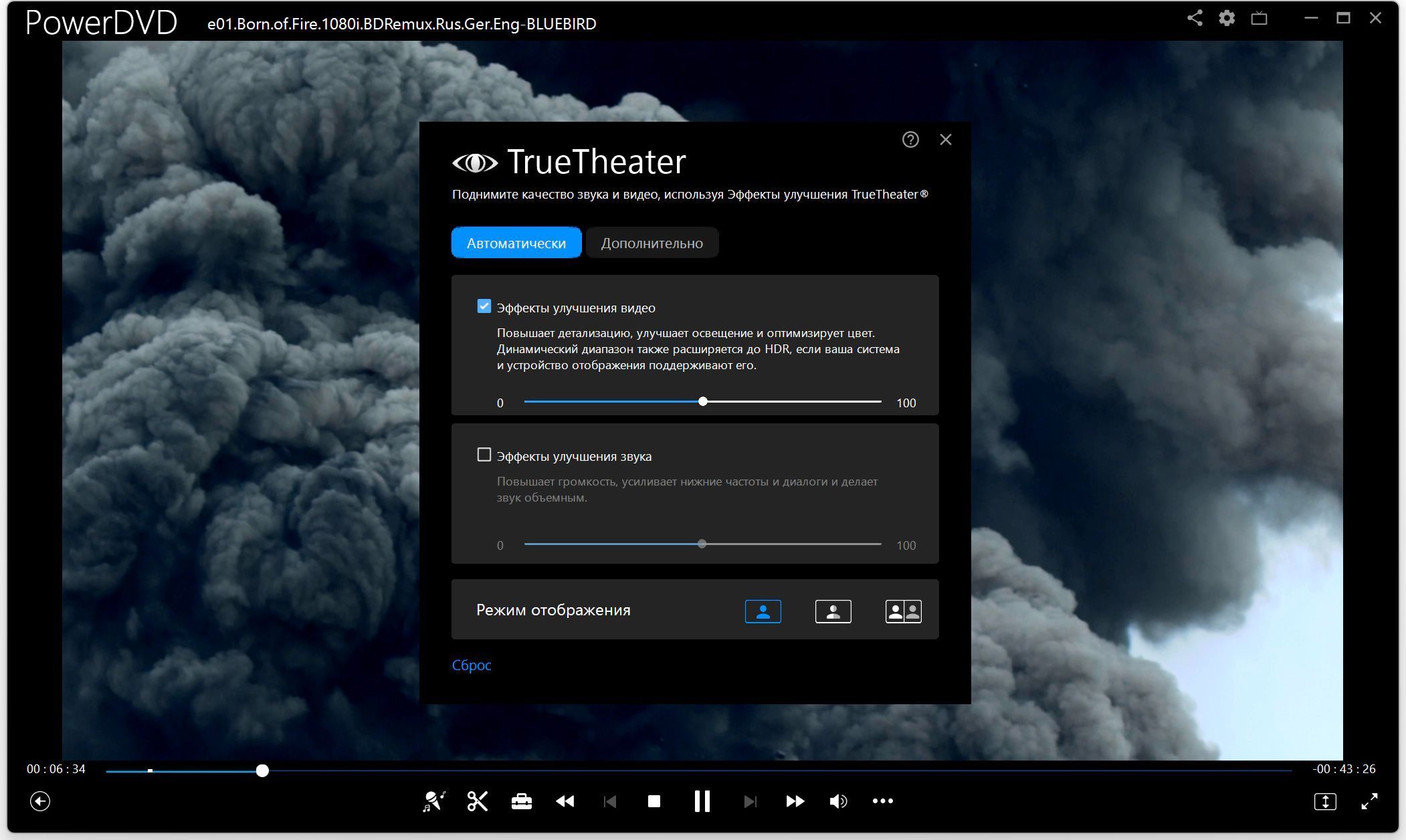This screenshot has width=1406, height=840.
Task: Select the two-person compare display mode
Action: click(904, 611)
